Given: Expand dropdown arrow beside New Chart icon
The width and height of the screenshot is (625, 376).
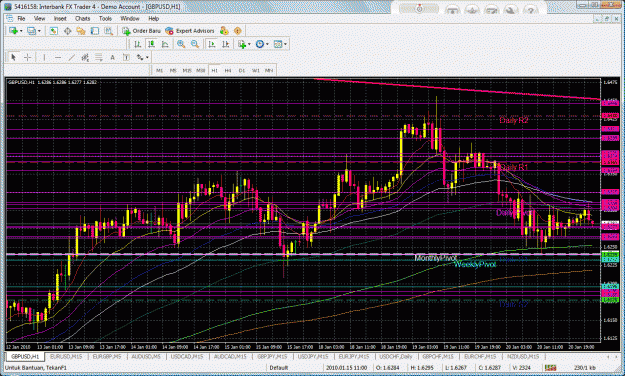Looking at the screenshot, I should pyautogui.click(x=21, y=31).
